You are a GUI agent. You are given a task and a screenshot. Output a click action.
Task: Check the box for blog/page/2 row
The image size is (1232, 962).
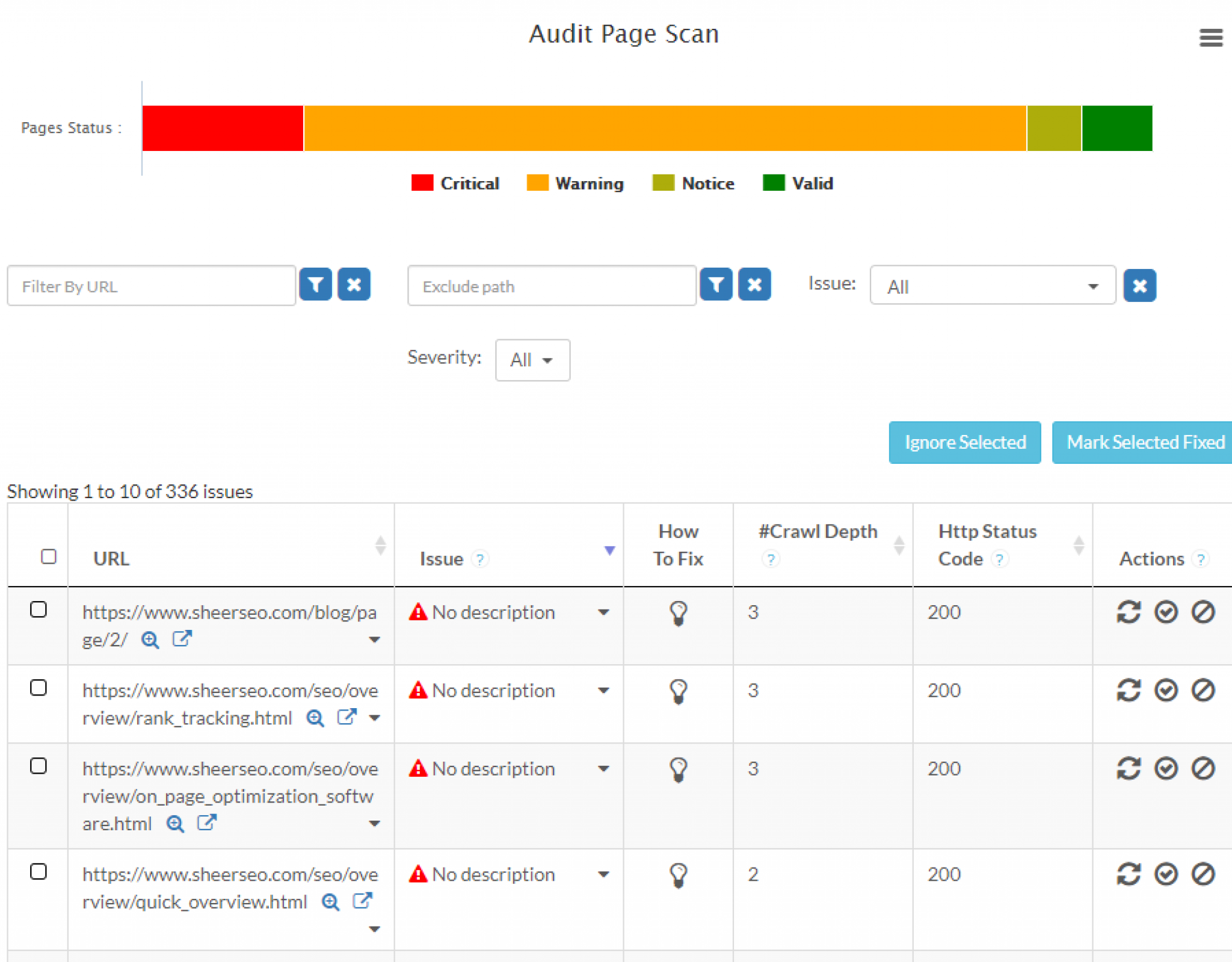point(38,609)
